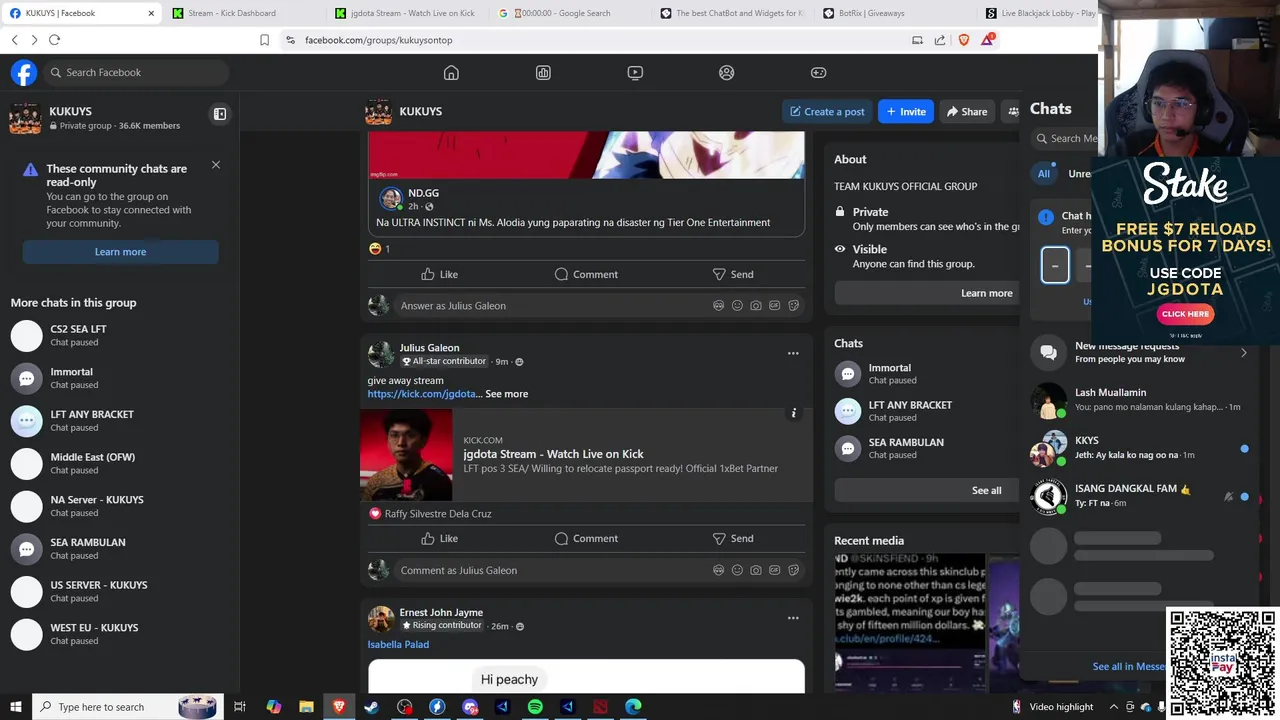
Task: Click Send on ND.GG post
Action: [733, 274]
